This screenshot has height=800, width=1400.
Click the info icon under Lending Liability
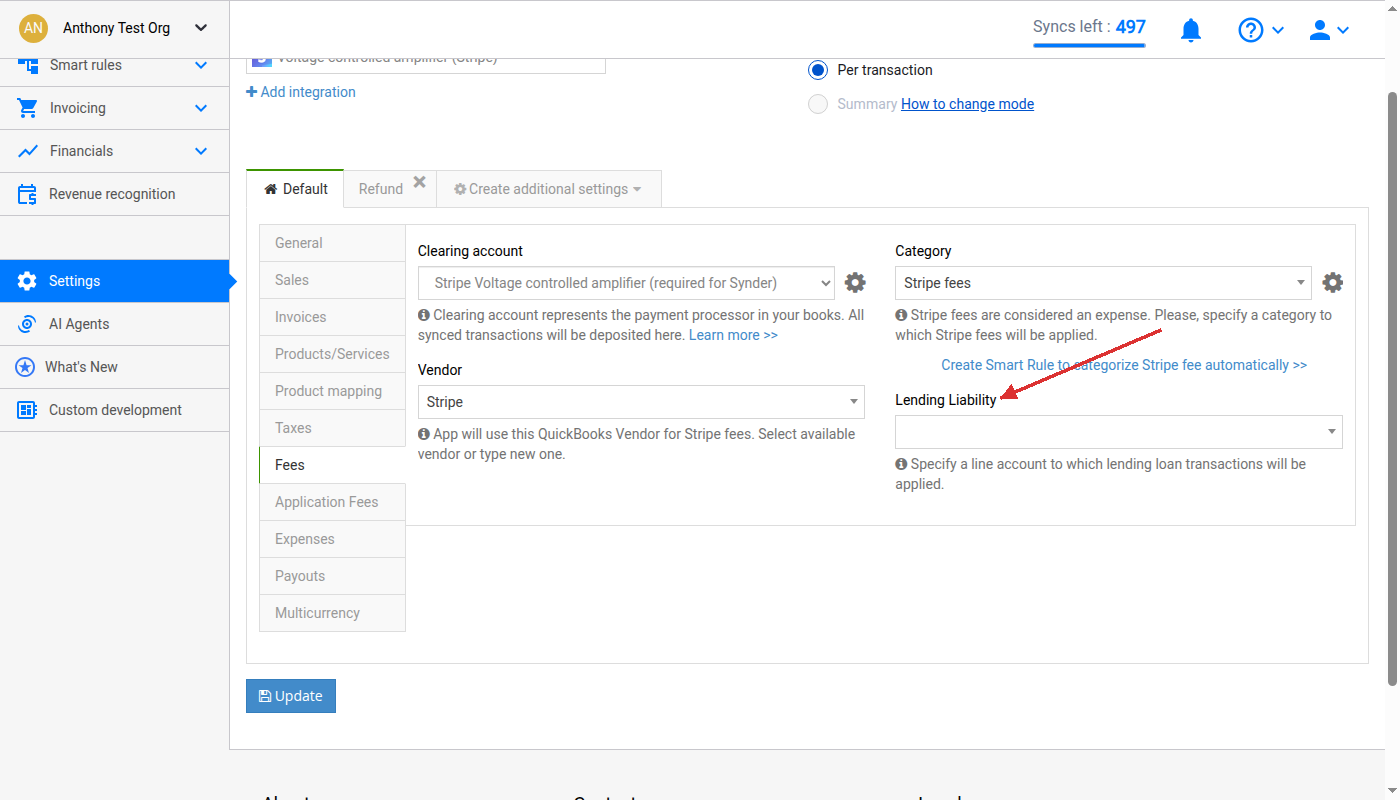click(x=901, y=464)
